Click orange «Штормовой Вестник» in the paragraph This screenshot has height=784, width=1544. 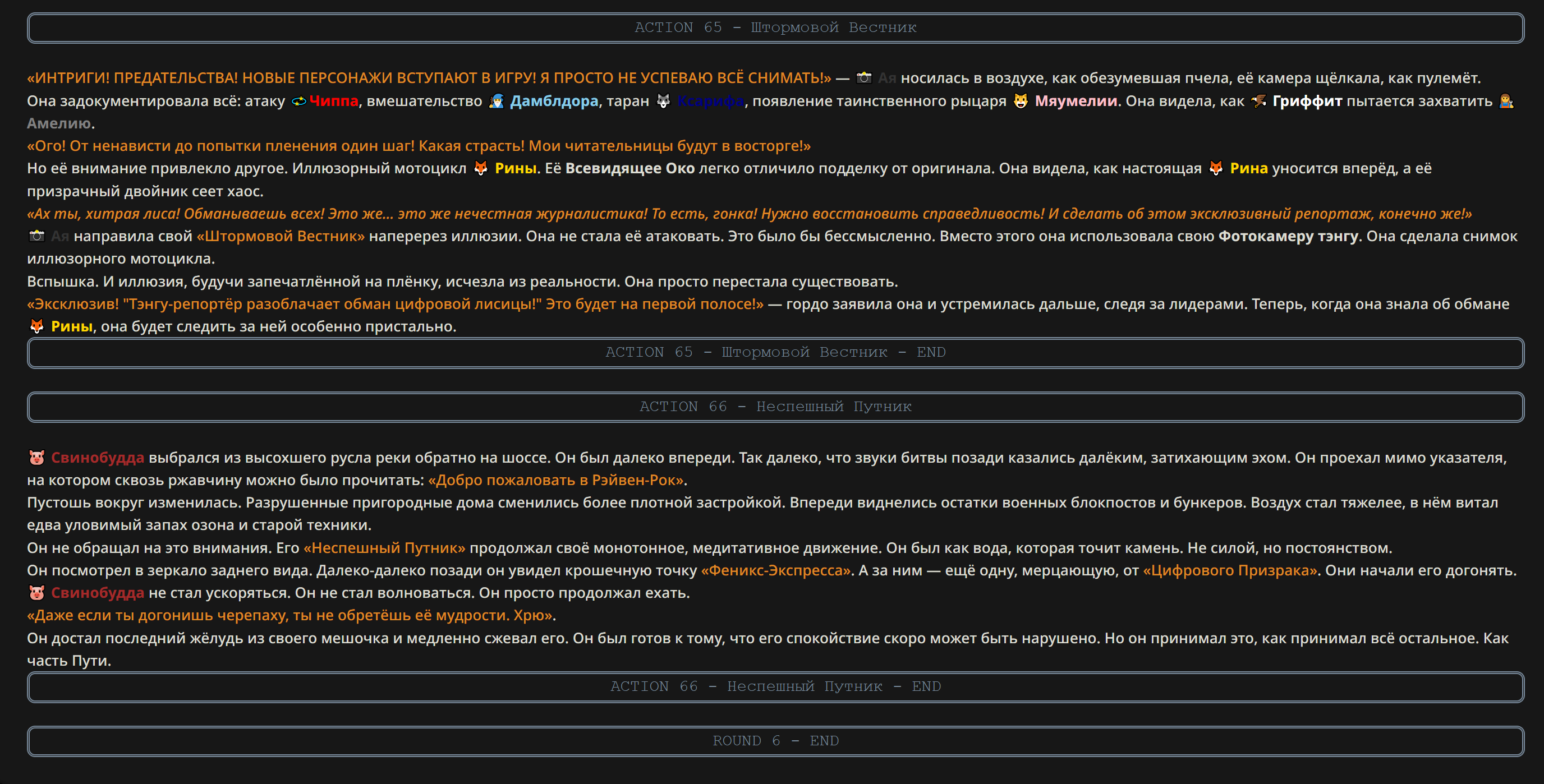(x=281, y=236)
